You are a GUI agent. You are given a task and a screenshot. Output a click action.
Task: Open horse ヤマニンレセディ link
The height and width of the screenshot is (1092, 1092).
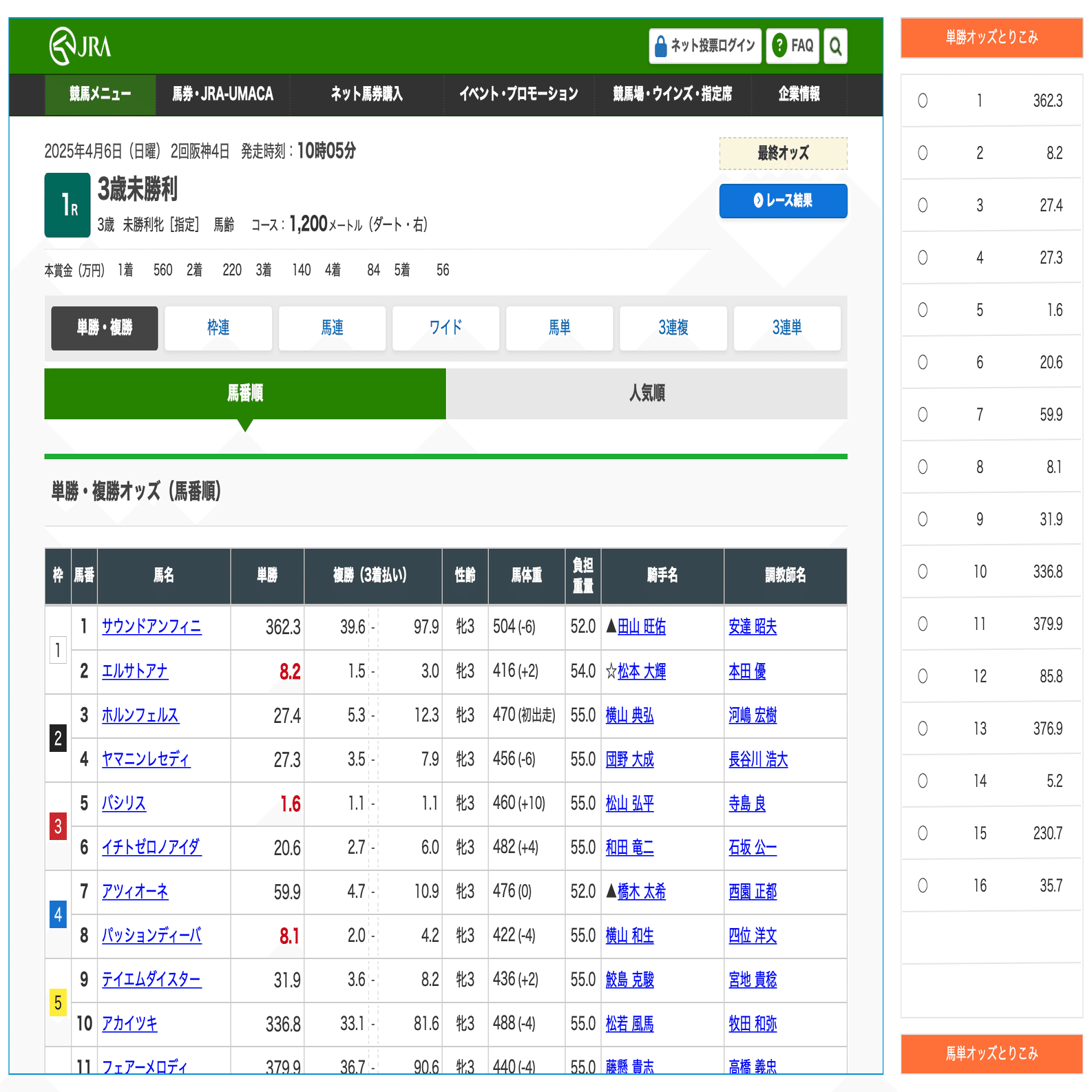[x=146, y=759]
